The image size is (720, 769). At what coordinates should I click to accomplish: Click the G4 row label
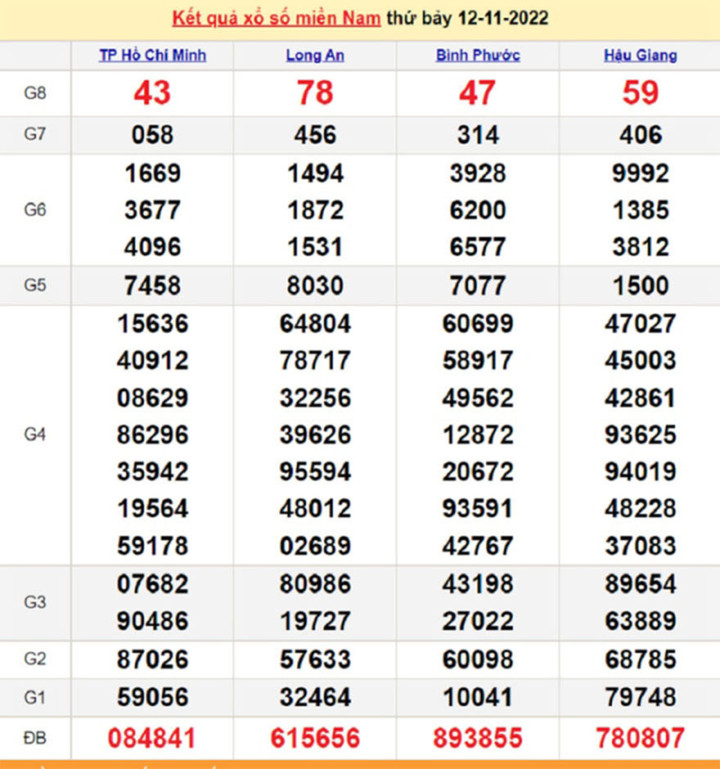[35, 435]
